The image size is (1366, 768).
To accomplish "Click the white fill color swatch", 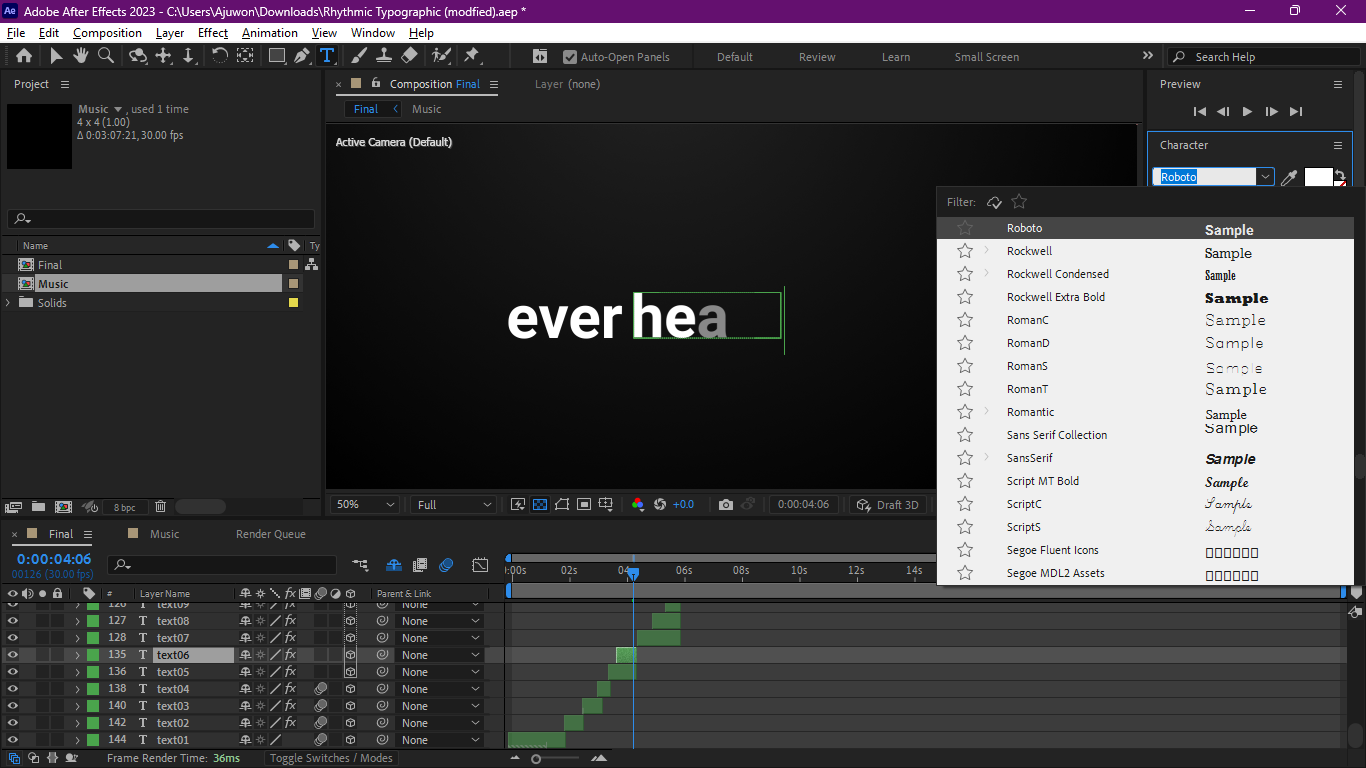I will tap(1319, 177).
